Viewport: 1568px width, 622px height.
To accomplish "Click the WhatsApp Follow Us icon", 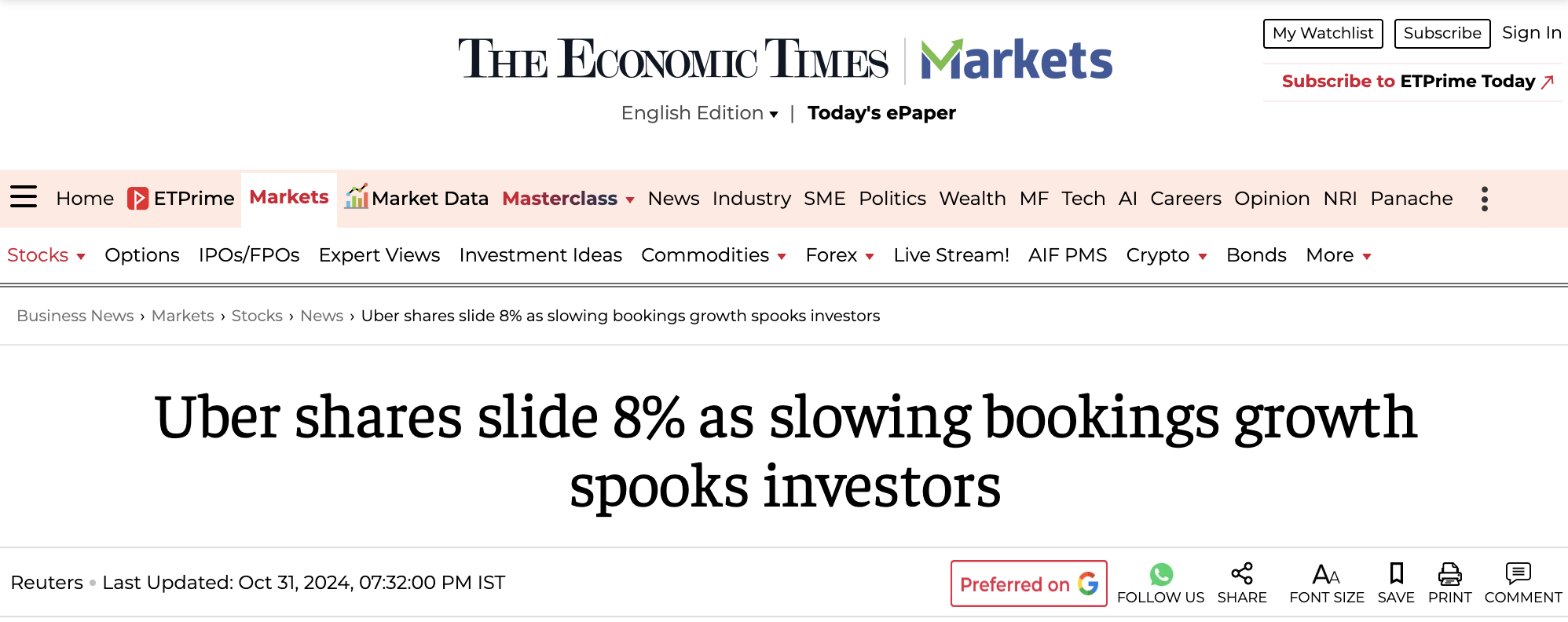I will [1161, 574].
